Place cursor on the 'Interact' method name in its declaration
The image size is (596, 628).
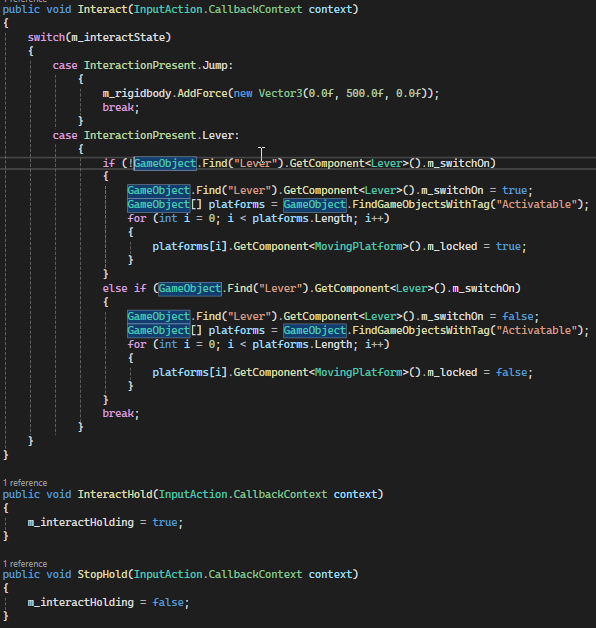[x=103, y=9]
